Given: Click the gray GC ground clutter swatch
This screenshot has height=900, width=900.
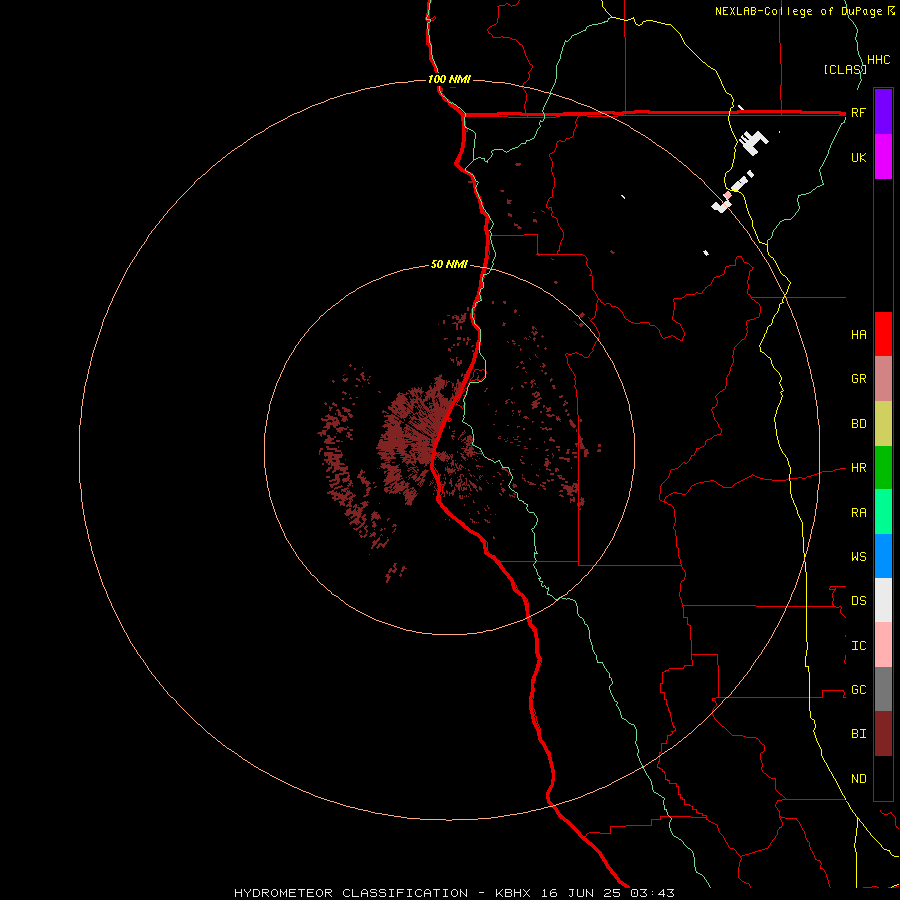Looking at the screenshot, I should (x=883, y=689).
